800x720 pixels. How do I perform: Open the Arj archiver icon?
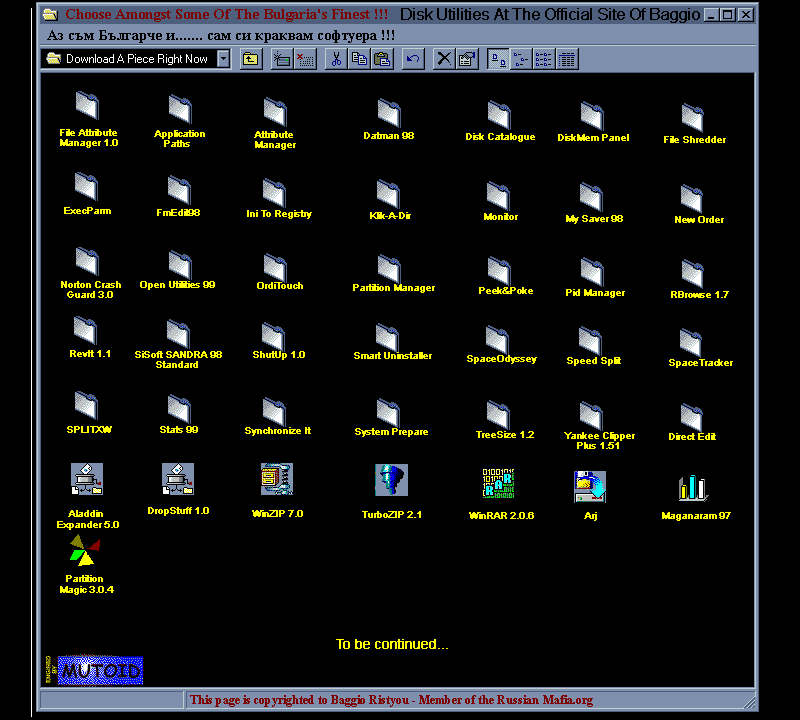click(x=590, y=487)
